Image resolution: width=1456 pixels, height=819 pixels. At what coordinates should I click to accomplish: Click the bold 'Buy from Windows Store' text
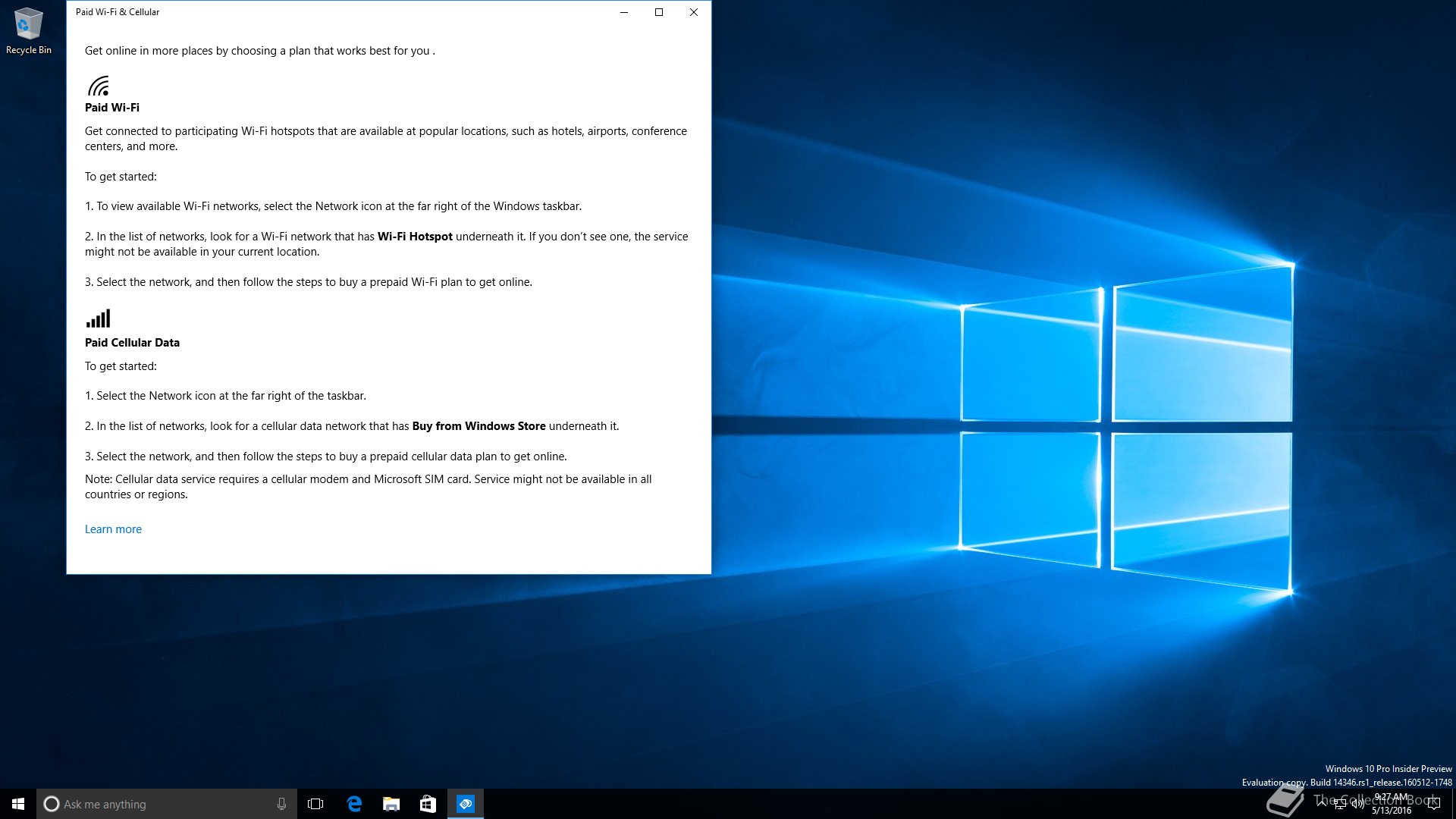(479, 426)
